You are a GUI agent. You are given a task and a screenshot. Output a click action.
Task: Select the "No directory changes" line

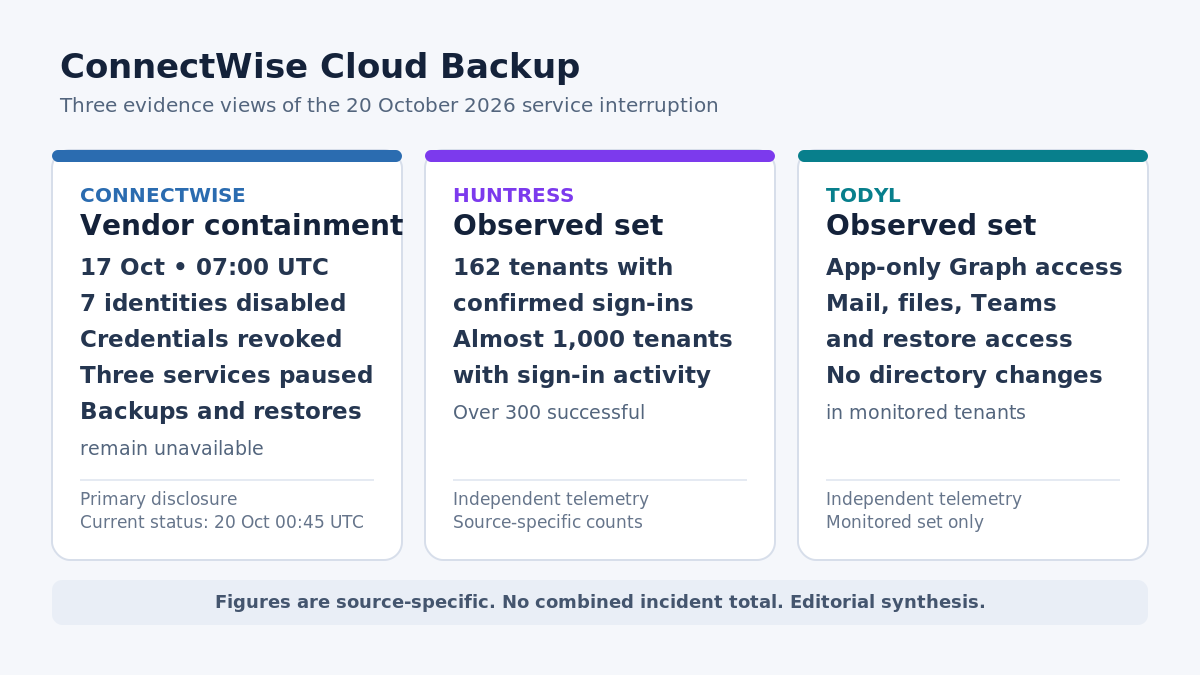click(964, 376)
